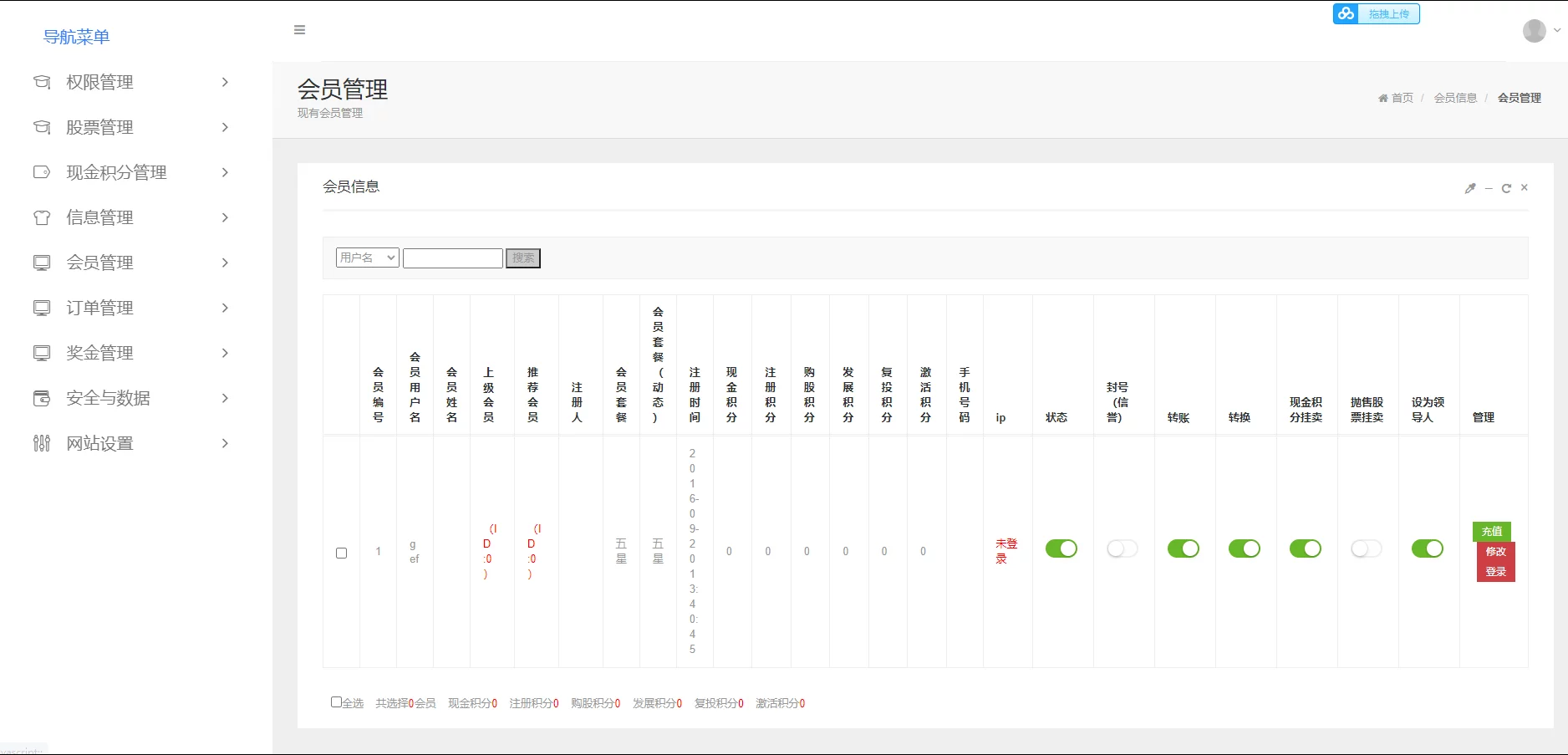Screen dimensions: 1568x755
Task: Click the hamburger menu toggle icon
Action: (299, 30)
